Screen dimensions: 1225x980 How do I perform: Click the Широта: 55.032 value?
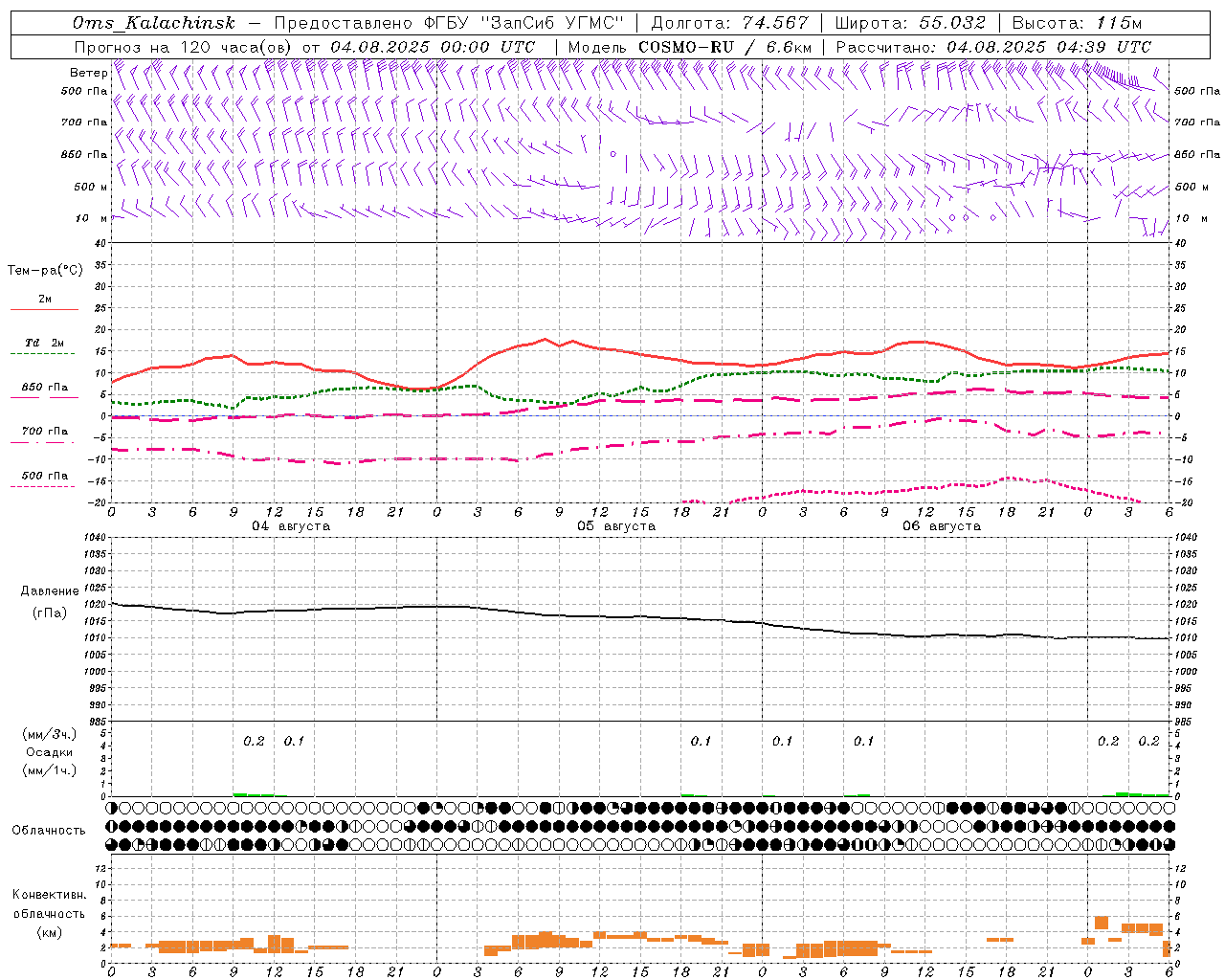point(910,23)
